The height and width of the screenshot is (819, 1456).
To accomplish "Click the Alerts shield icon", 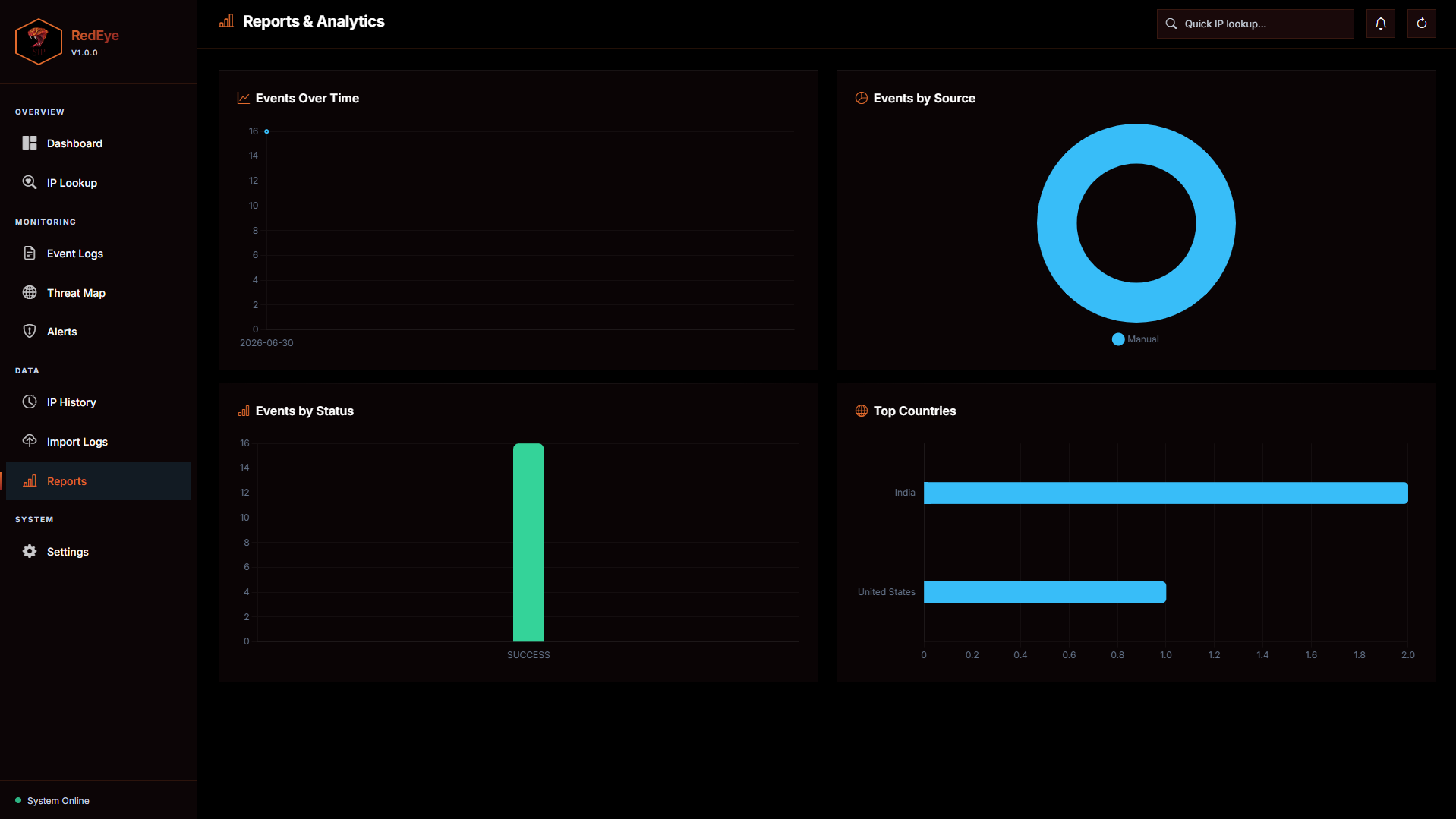I will 30,331.
